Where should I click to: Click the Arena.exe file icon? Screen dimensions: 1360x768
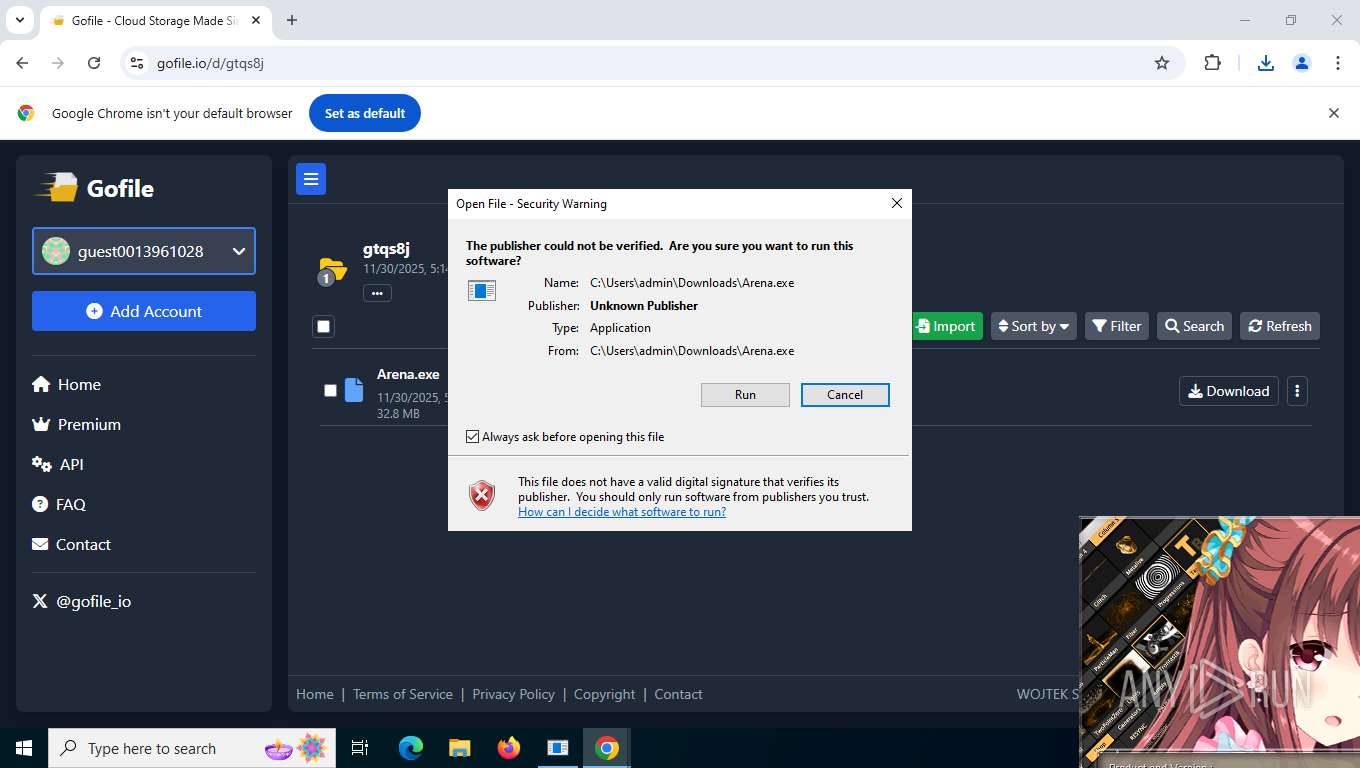[354, 390]
